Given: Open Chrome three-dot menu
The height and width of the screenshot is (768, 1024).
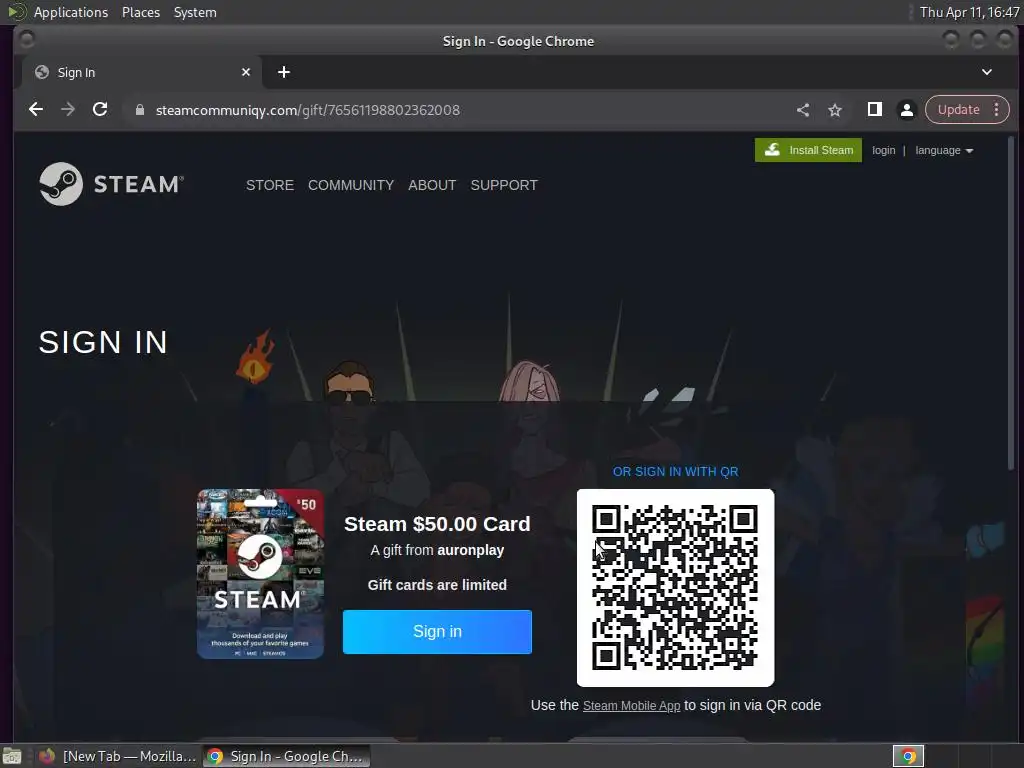Looking at the screenshot, I should pyautogui.click(x=997, y=110).
